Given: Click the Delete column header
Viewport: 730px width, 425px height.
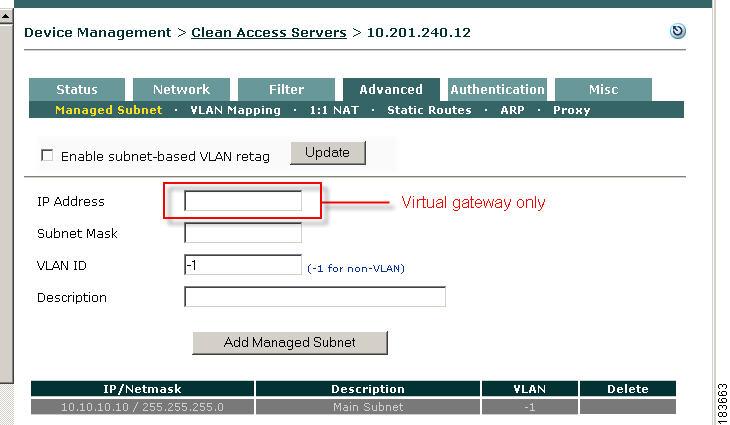Looking at the screenshot, I should coord(628,389).
